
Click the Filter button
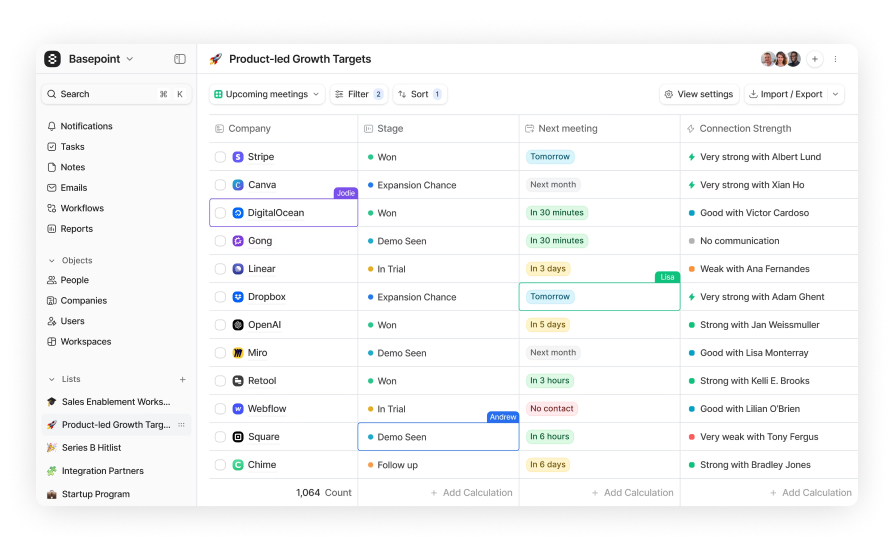pos(358,94)
